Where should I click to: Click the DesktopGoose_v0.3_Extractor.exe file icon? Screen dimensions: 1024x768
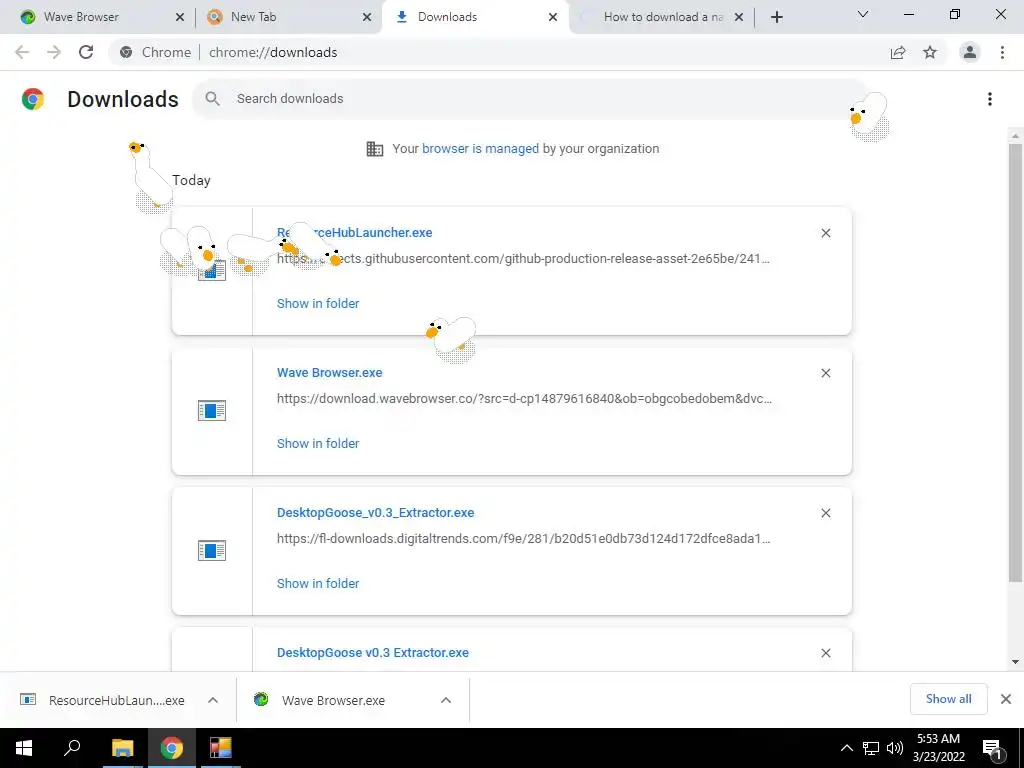click(x=212, y=551)
